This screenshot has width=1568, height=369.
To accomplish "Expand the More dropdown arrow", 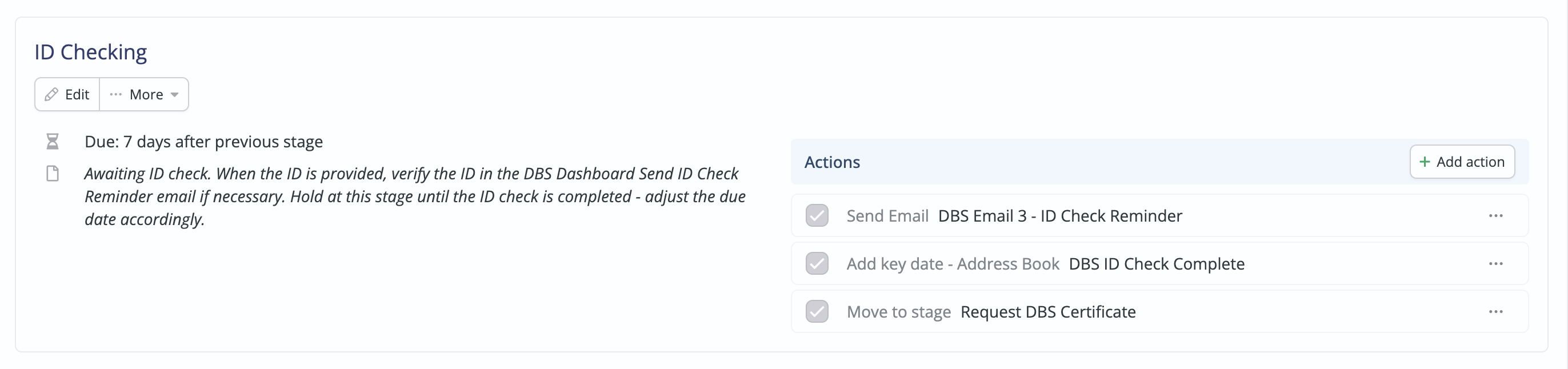I will click(175, 95).
